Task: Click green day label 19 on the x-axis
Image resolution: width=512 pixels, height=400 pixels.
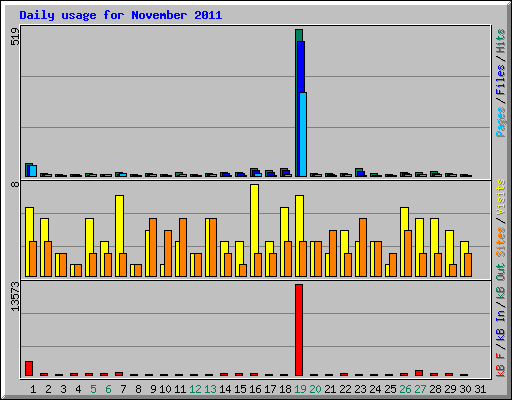Action: coord(300,389)
